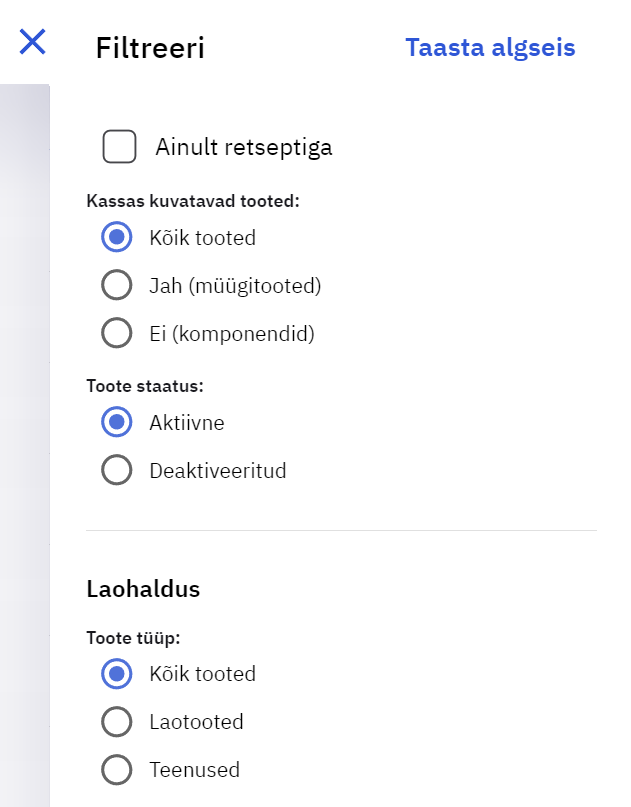Click the 'Laotooted' option text label

[196, 721]
